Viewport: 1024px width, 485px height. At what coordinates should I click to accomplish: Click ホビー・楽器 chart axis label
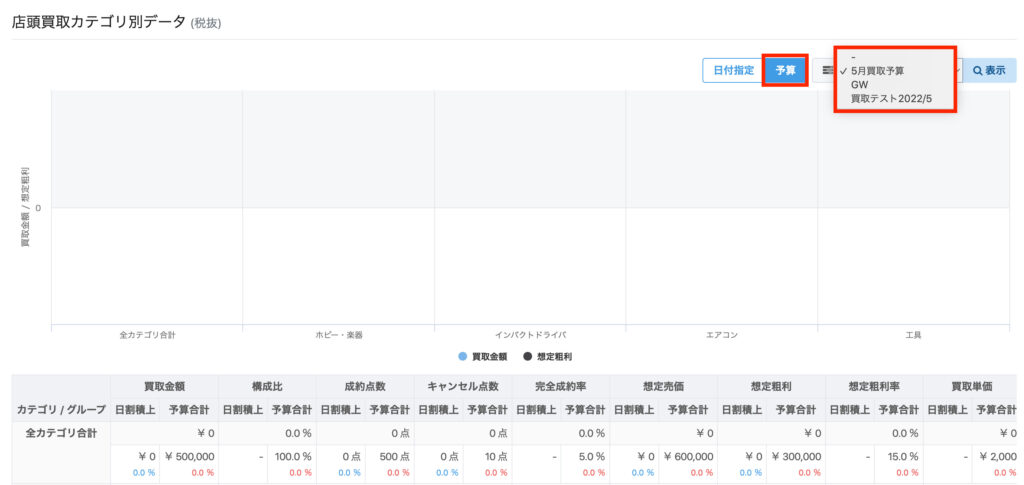tap(338, 334)
